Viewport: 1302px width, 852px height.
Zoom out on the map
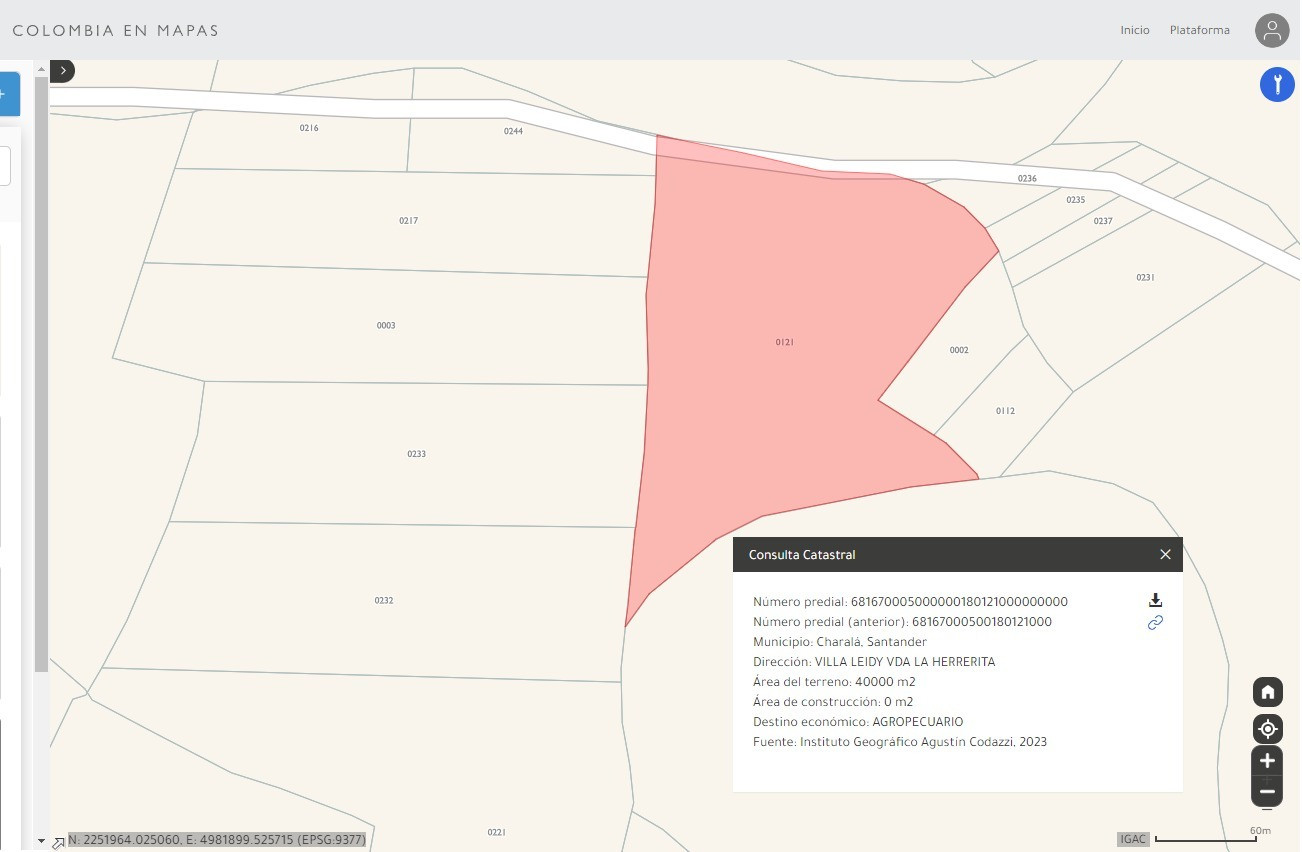tap(1267, 792)
